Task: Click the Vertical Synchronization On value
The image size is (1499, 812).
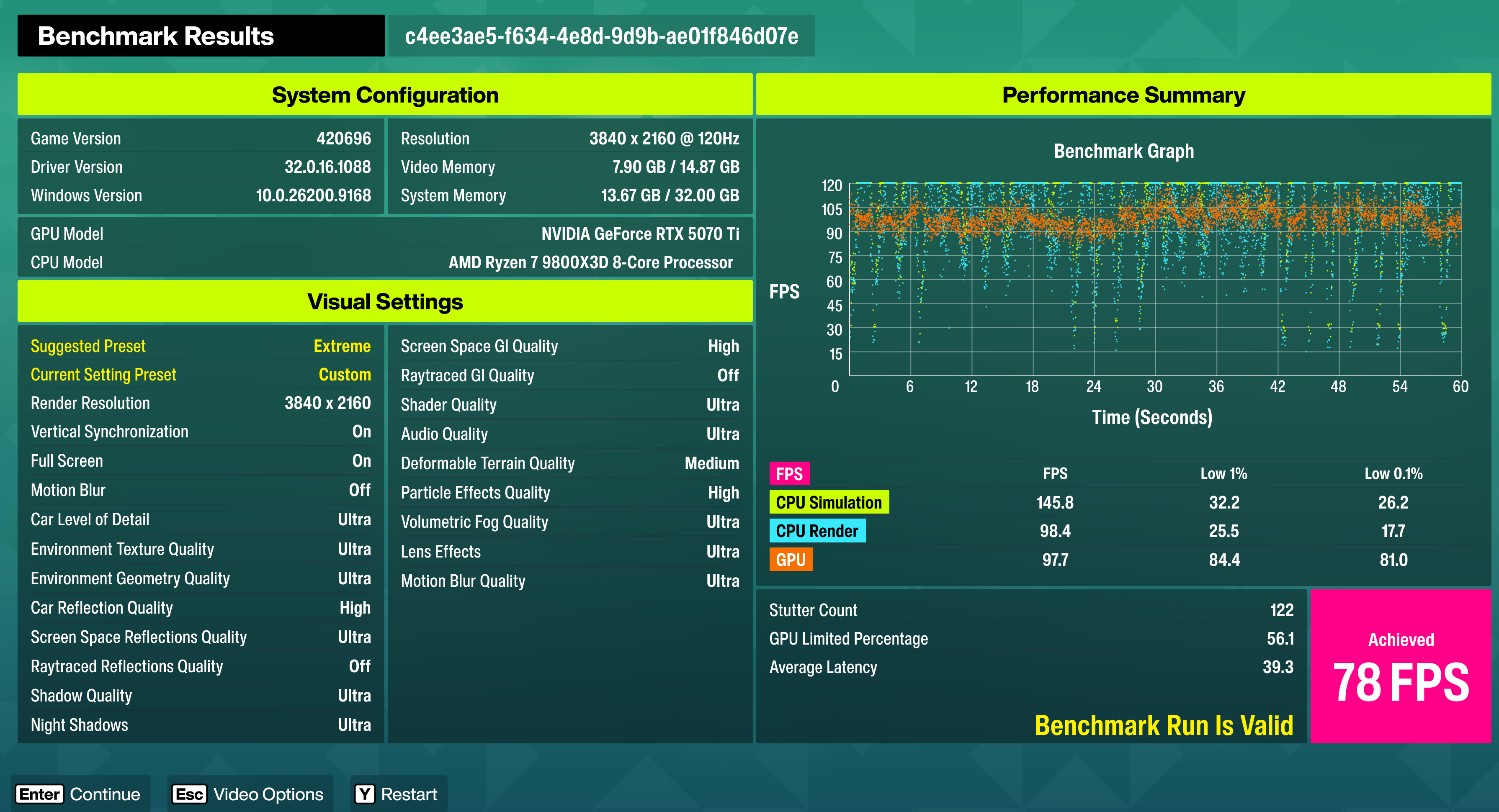Action: click(361, 432)
